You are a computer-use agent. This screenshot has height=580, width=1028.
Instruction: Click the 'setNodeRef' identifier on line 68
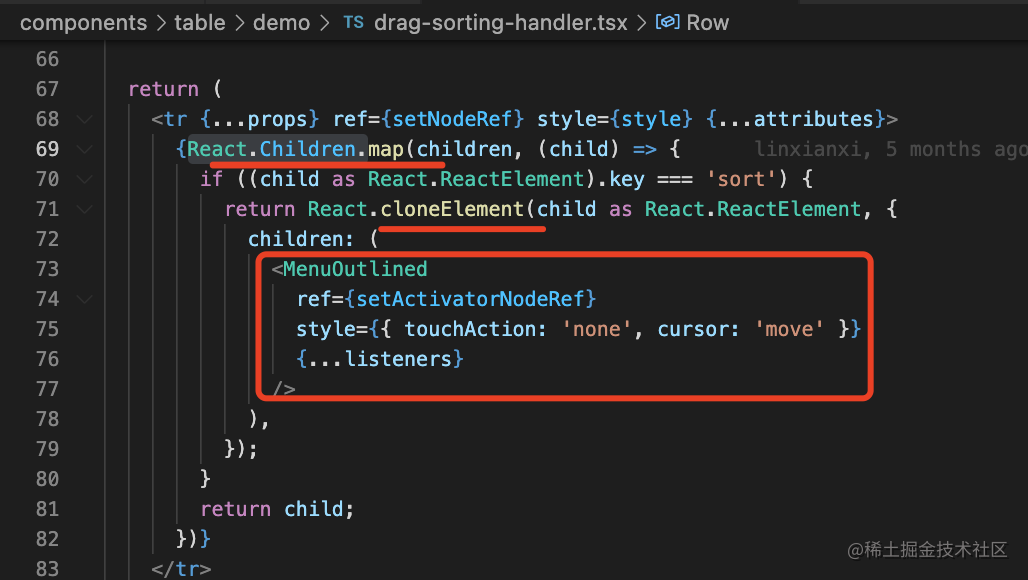(452, 119)
